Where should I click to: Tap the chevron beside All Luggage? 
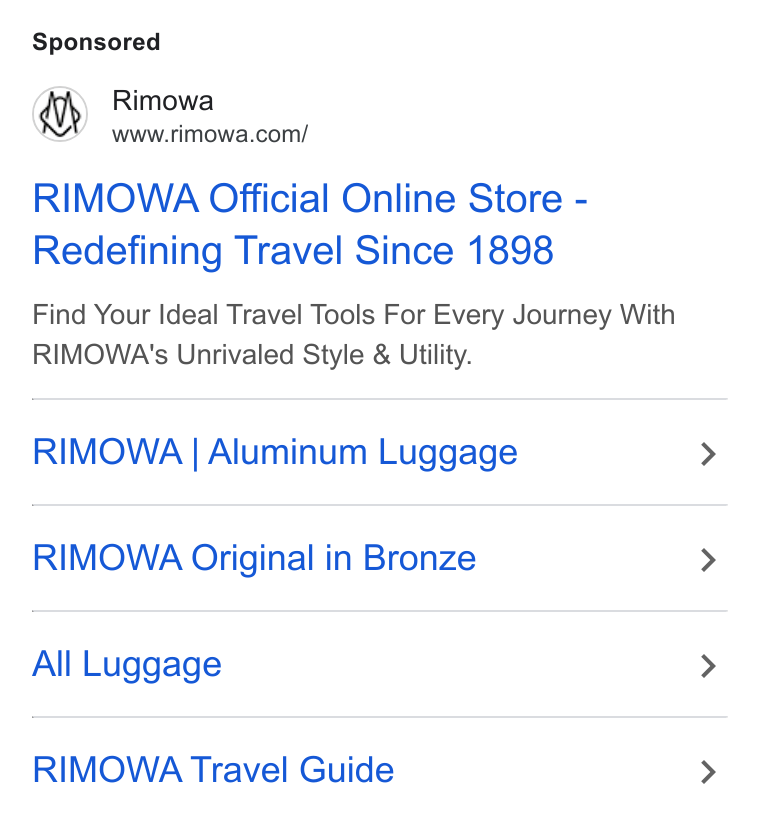tap(708, 666)
